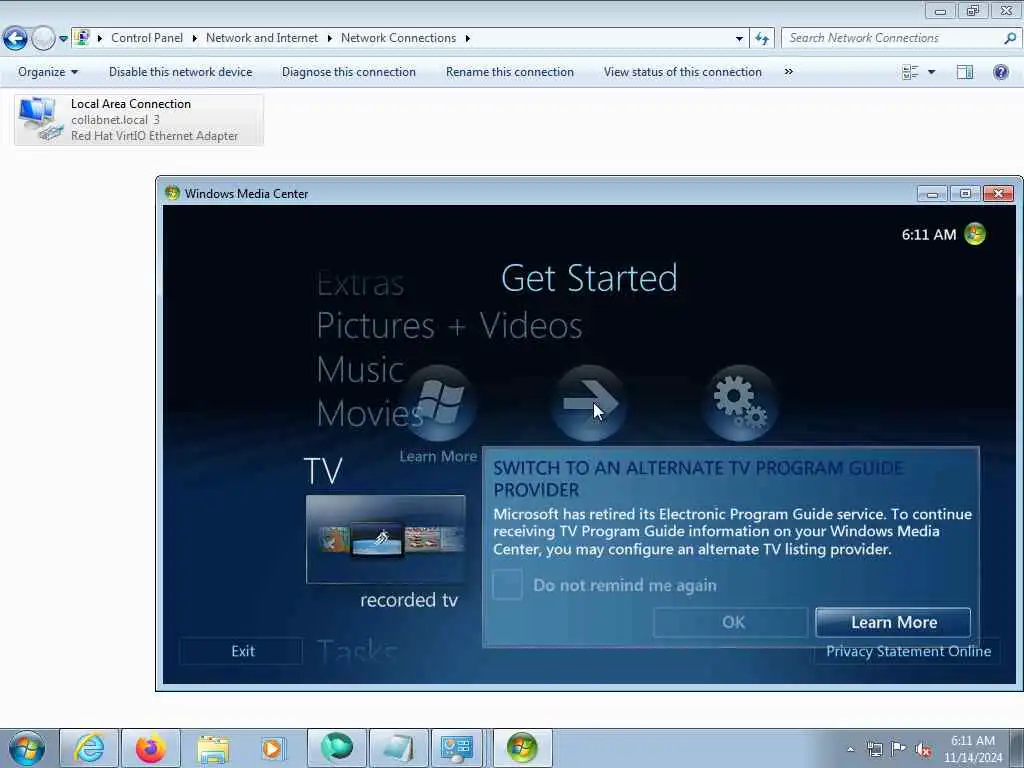Image resolution: width=1024 pixels, height=768 pixels.
Task: Click the Windows logo Learn More icon
Action: click(x=439, y=403)
